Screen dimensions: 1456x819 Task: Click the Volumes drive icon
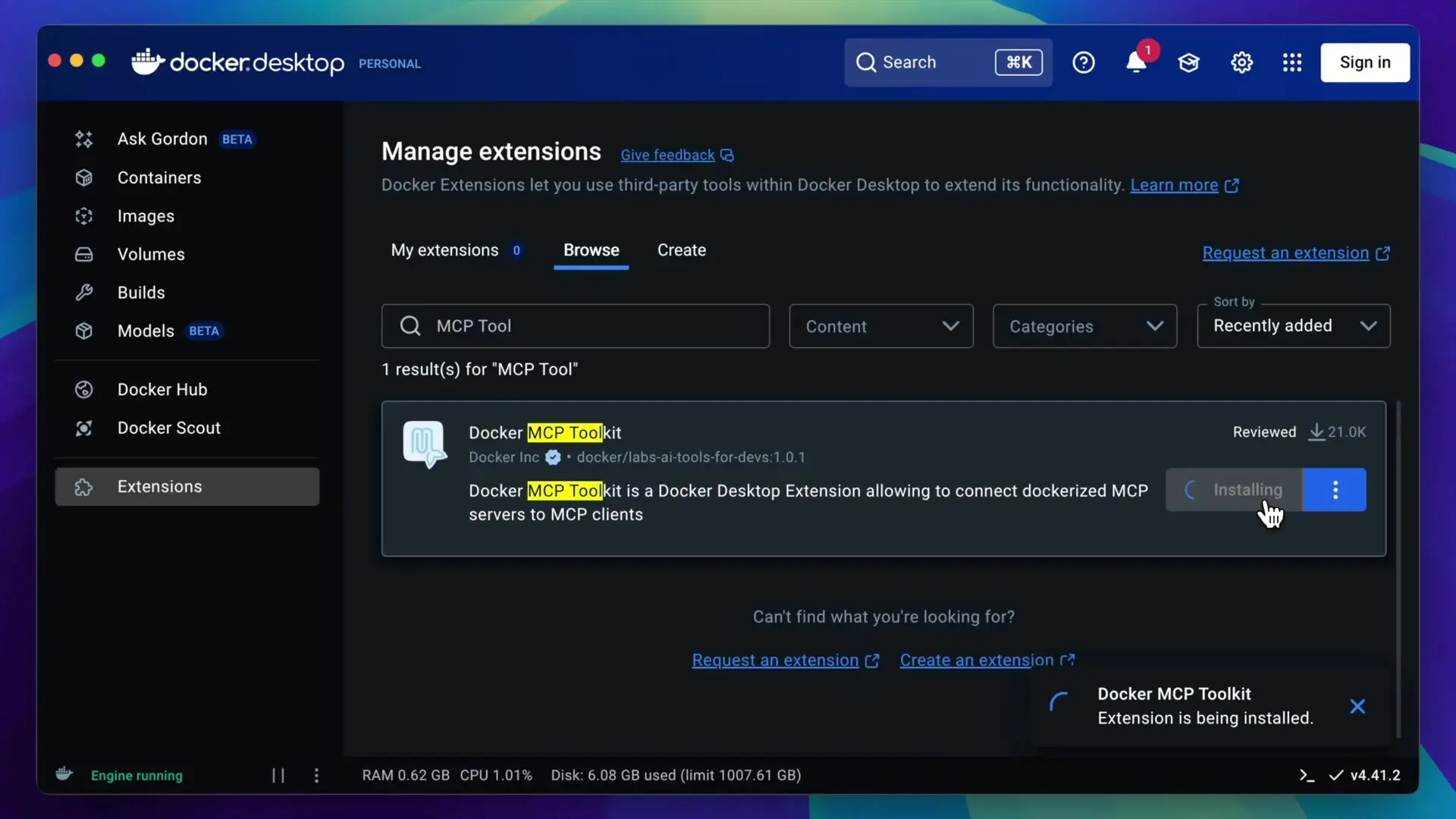83,254
